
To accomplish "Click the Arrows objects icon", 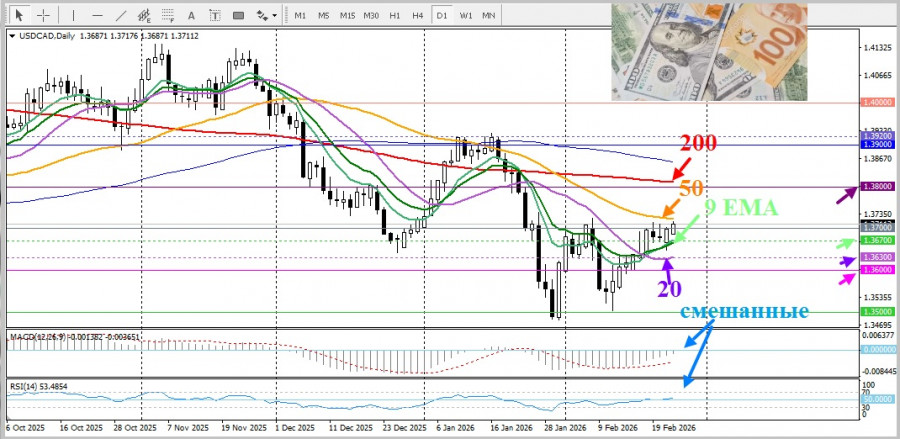I will click(261, 15).
